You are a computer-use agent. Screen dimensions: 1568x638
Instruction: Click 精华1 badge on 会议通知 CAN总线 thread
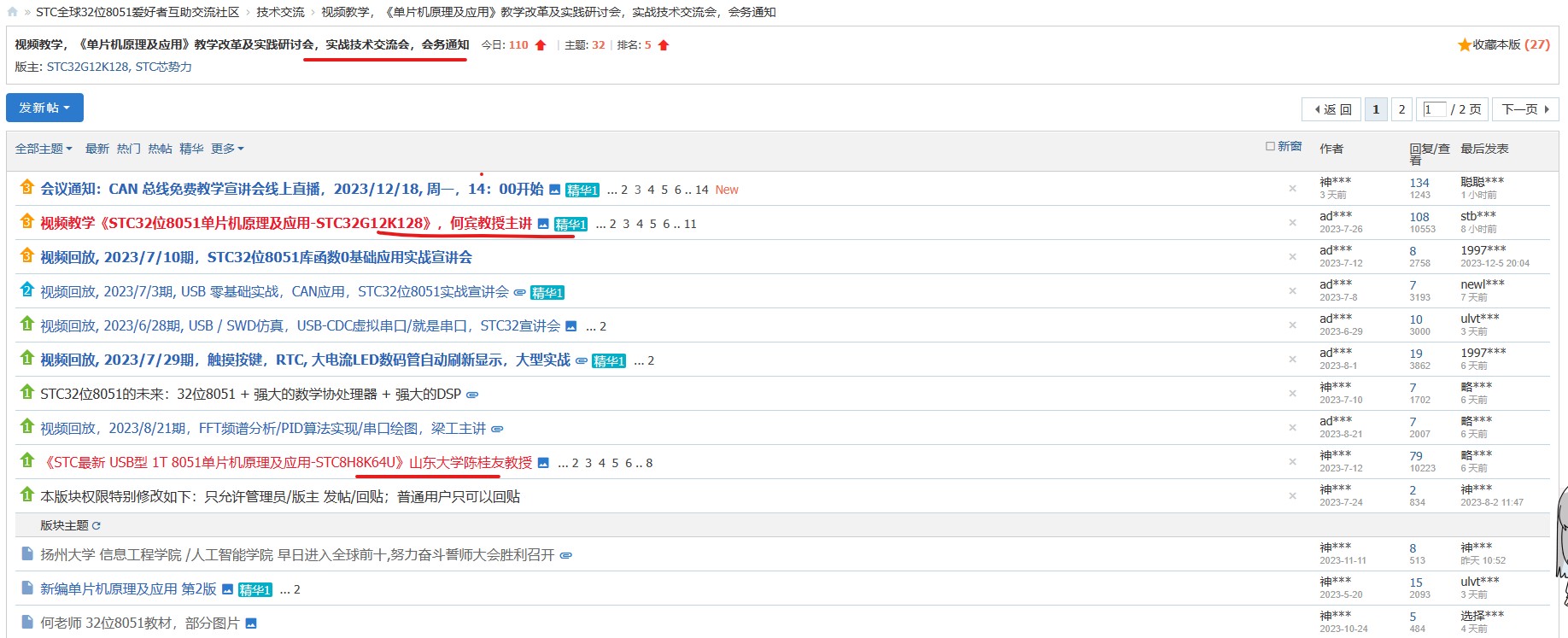582,190
